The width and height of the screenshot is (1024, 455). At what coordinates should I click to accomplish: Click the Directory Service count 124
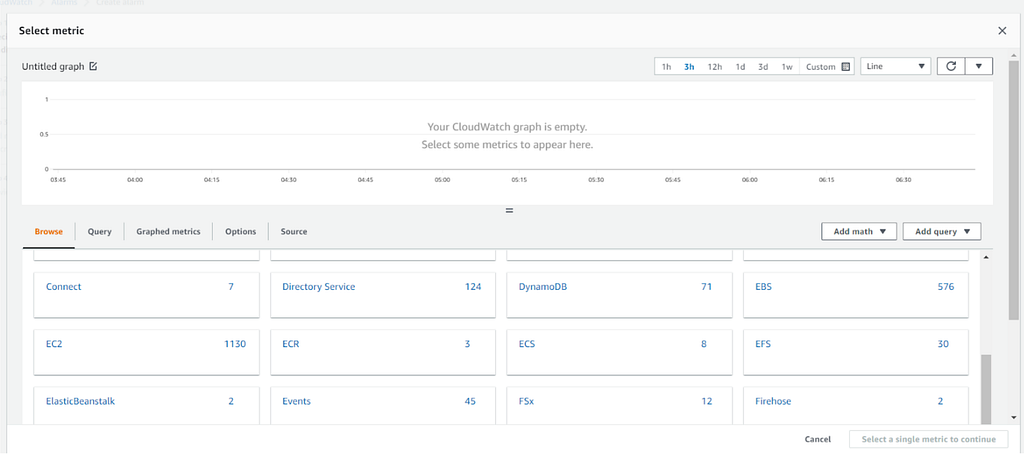[x=473, y=287]
